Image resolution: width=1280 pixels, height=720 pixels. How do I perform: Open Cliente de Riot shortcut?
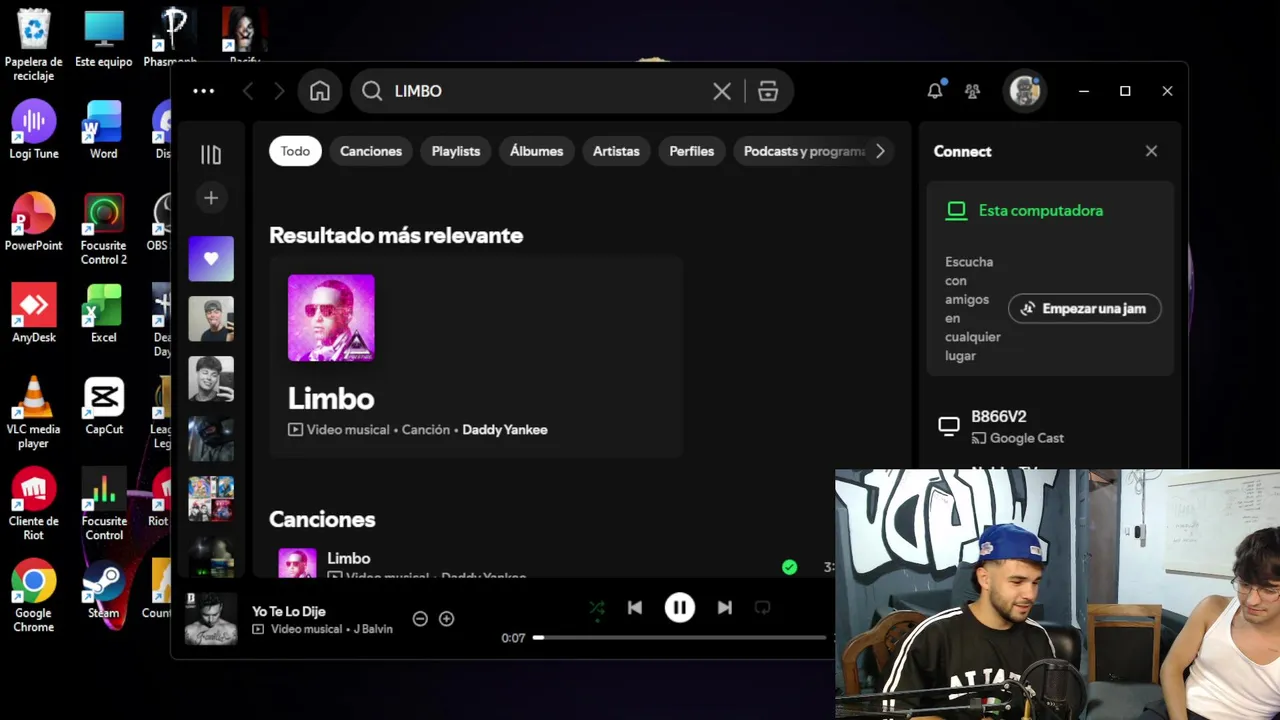tap(33, 505)
